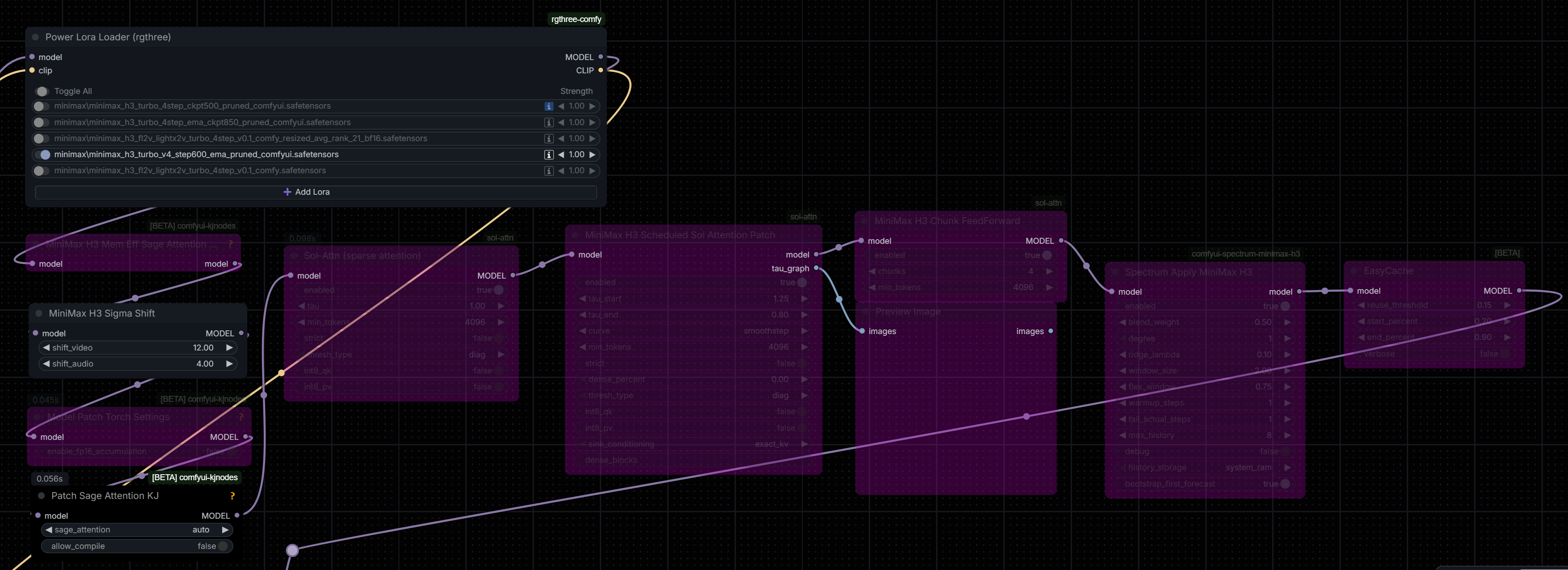
Task: Open info for resized_avg_rank_21_bf16 lora
Action: 549,139
